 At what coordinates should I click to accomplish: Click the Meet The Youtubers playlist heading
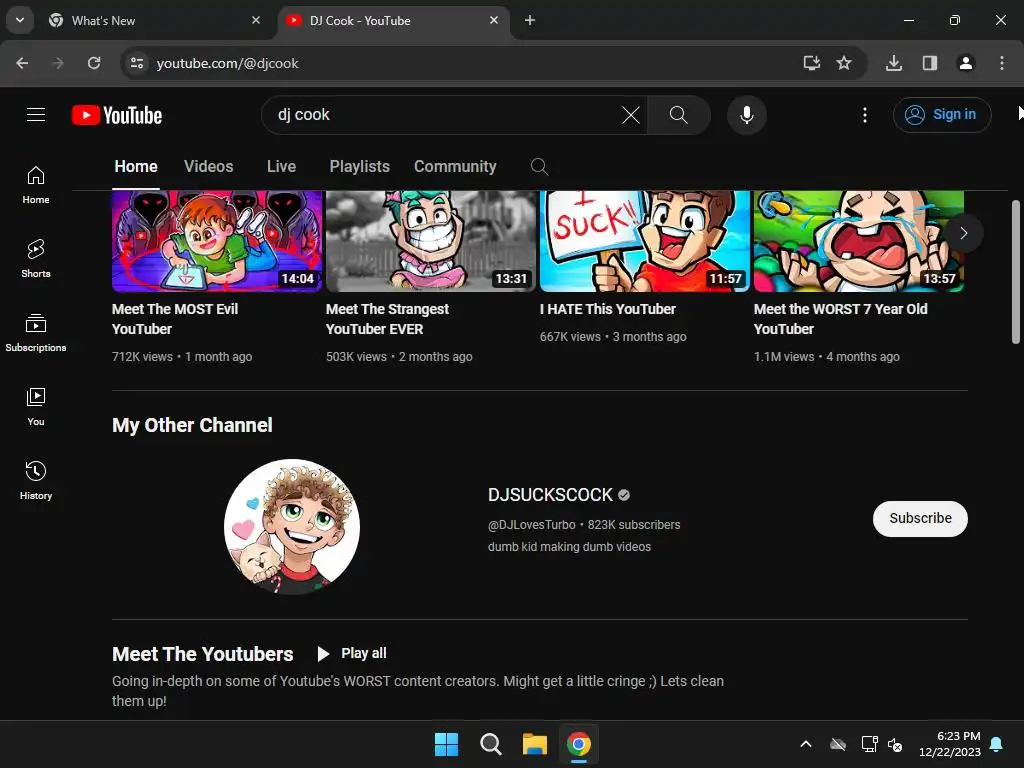pos(202,654)
